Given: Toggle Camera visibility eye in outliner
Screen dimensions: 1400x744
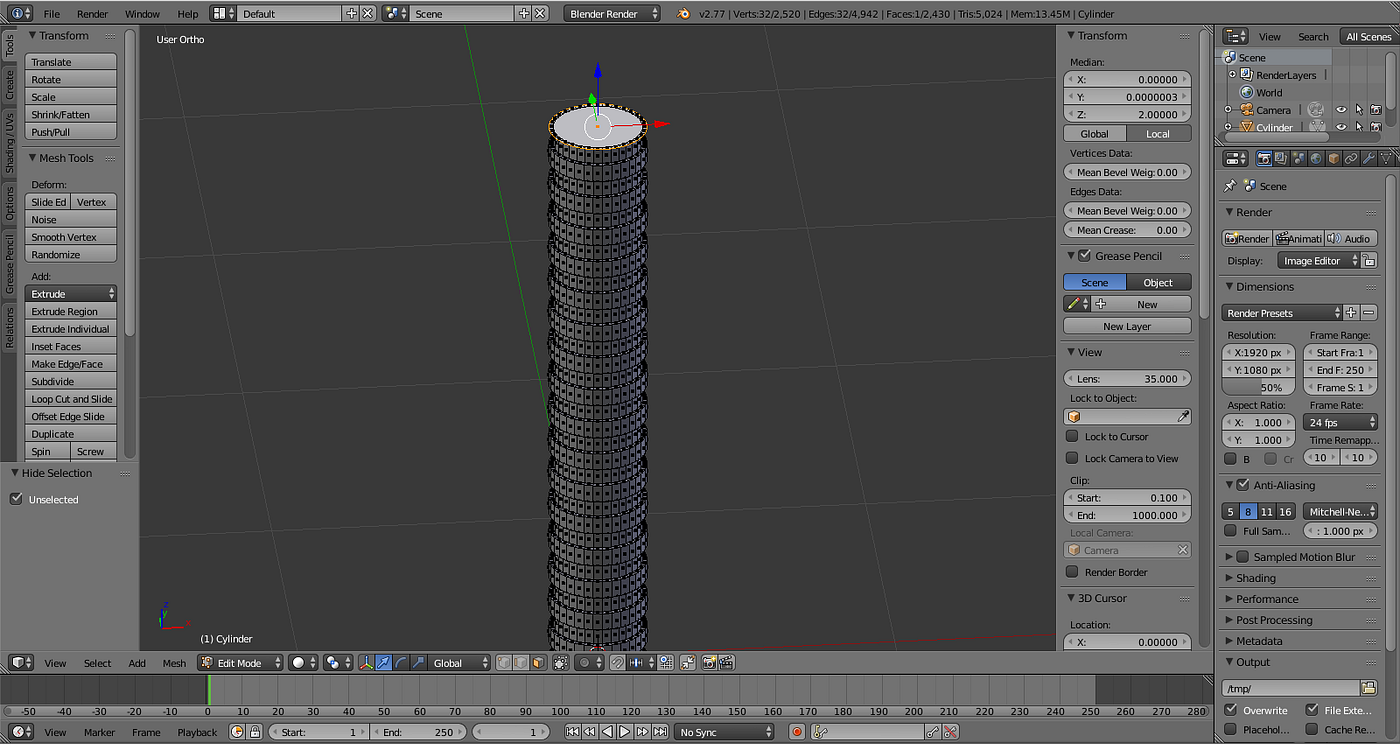Looking at the screenshot, I should coord(1341,110).
